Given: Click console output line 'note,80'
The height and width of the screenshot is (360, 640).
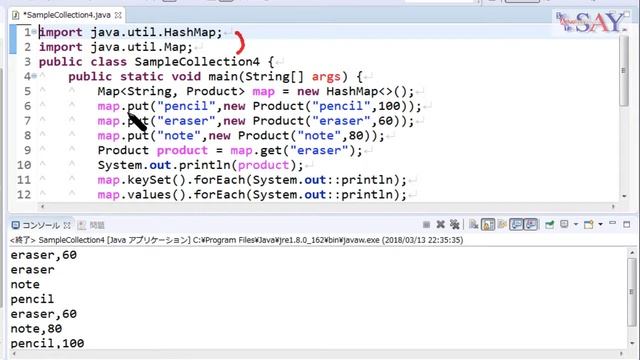Looking at the screenshot, I should click(x=36, y=329).
